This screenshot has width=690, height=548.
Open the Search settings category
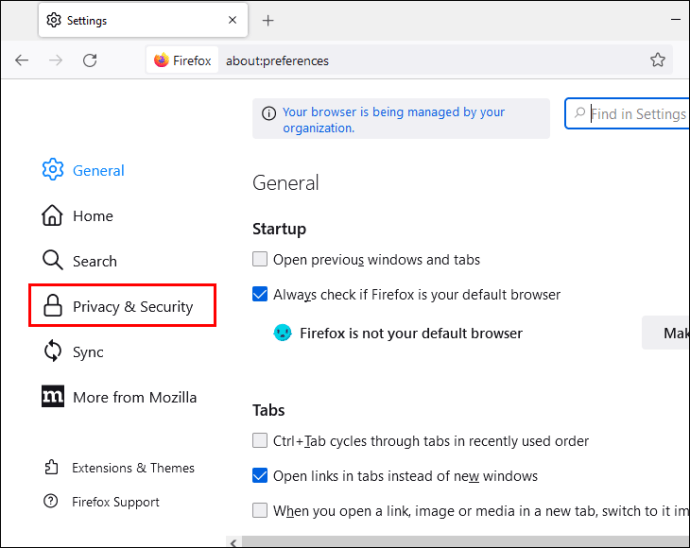[x=95, y=261]
